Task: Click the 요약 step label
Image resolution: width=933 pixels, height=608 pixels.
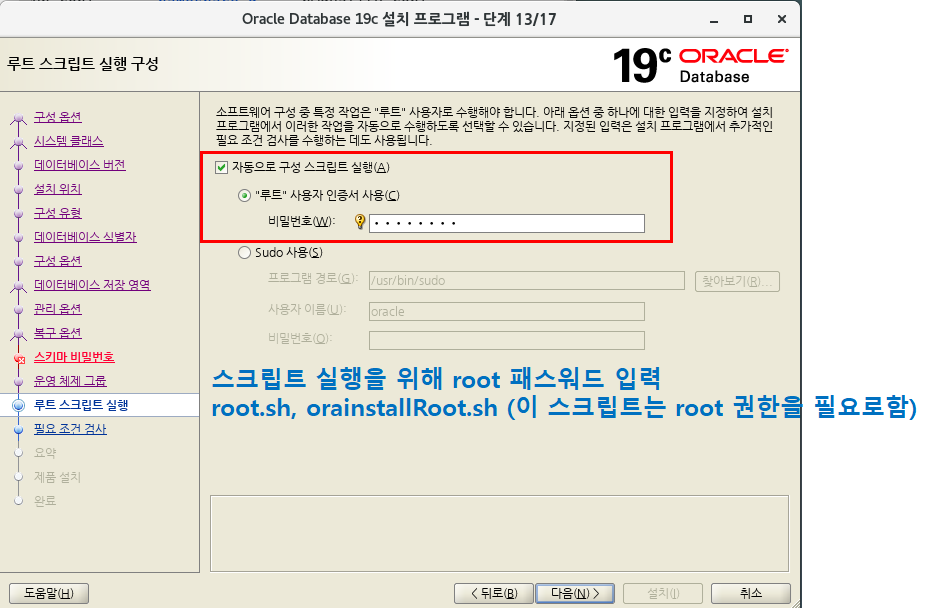Action: tap(45, 453)
